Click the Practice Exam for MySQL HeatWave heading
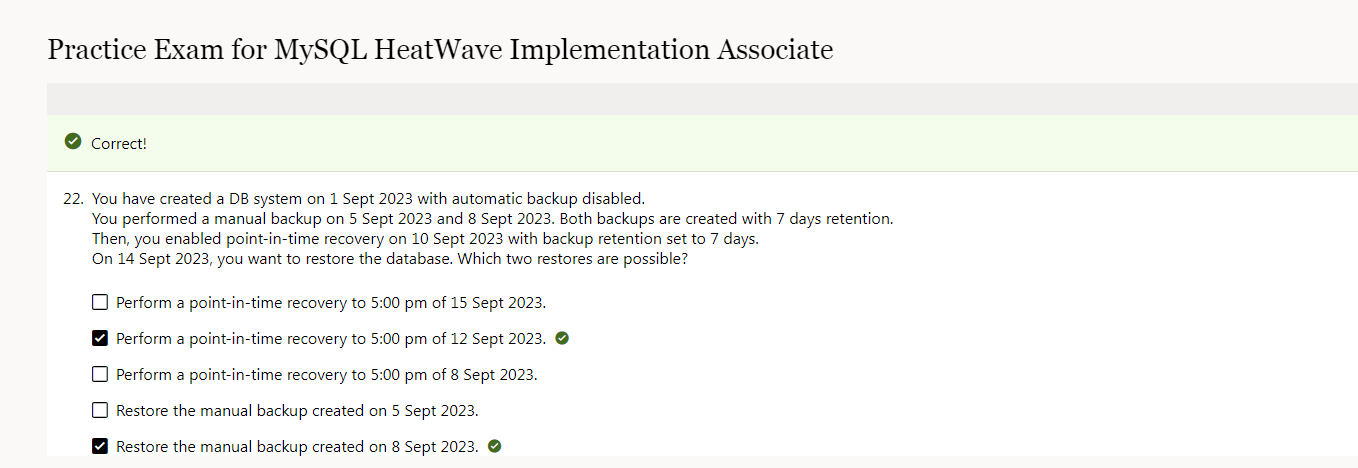1358x468 pixels. point(440,49)
